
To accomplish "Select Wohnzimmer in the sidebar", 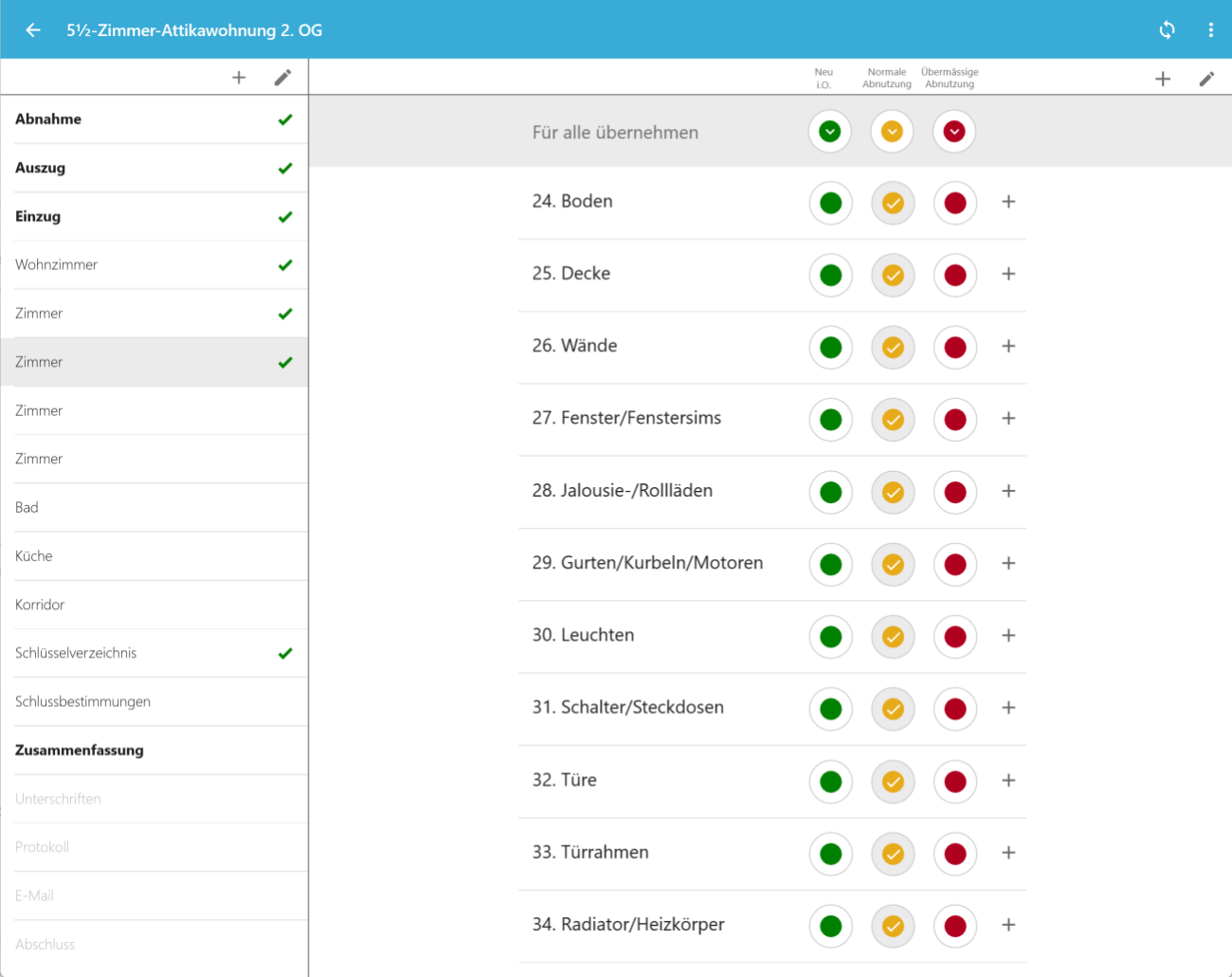I will click(154, 264).
